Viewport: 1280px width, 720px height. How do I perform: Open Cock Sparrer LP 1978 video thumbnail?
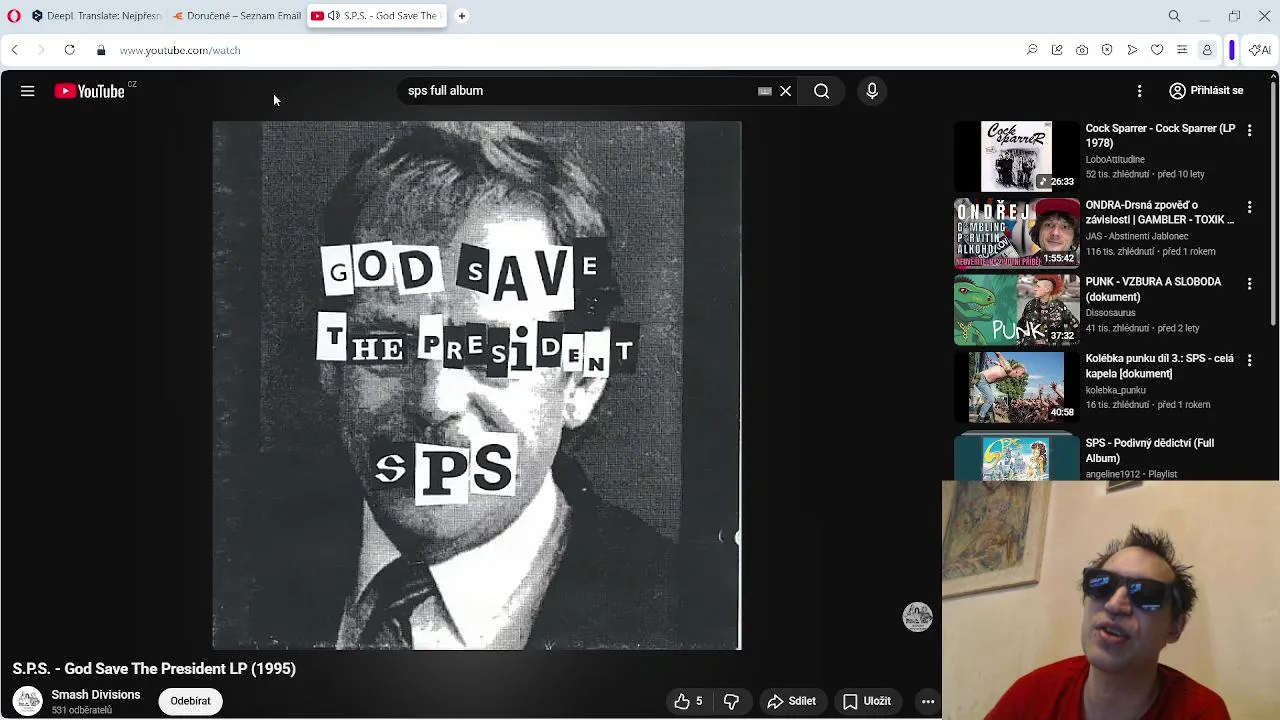(x=1016, y=156)
